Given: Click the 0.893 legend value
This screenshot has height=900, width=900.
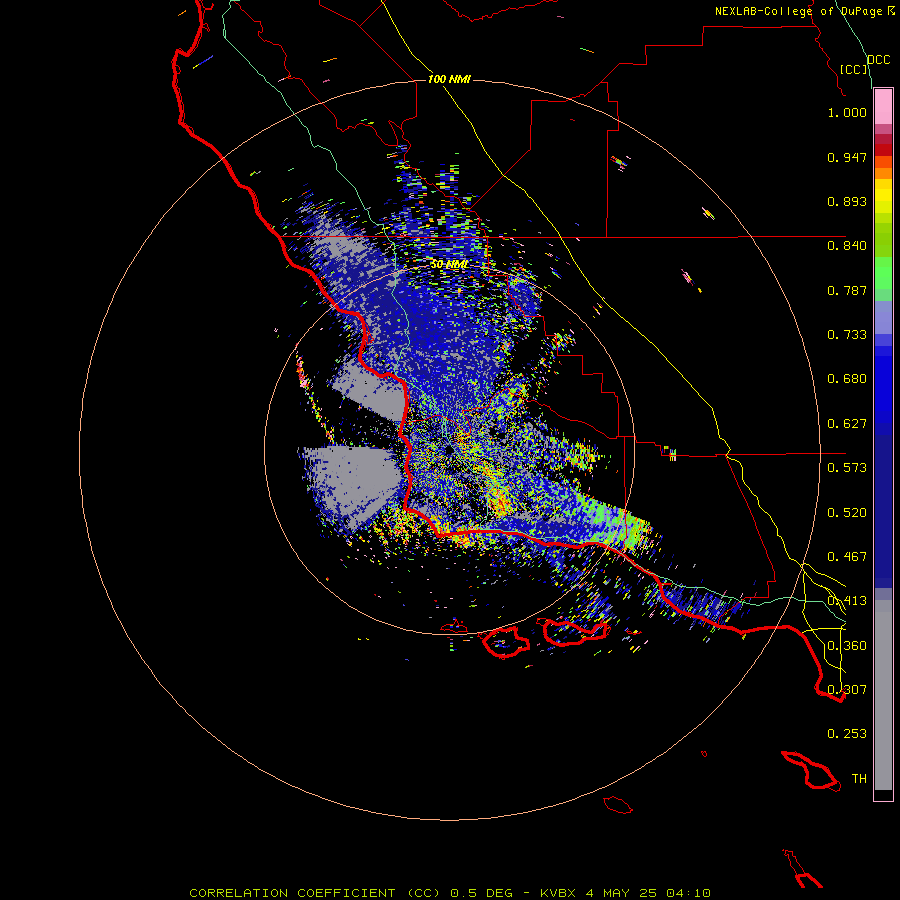Looking at the screenshot, I should tap(847, 201).
